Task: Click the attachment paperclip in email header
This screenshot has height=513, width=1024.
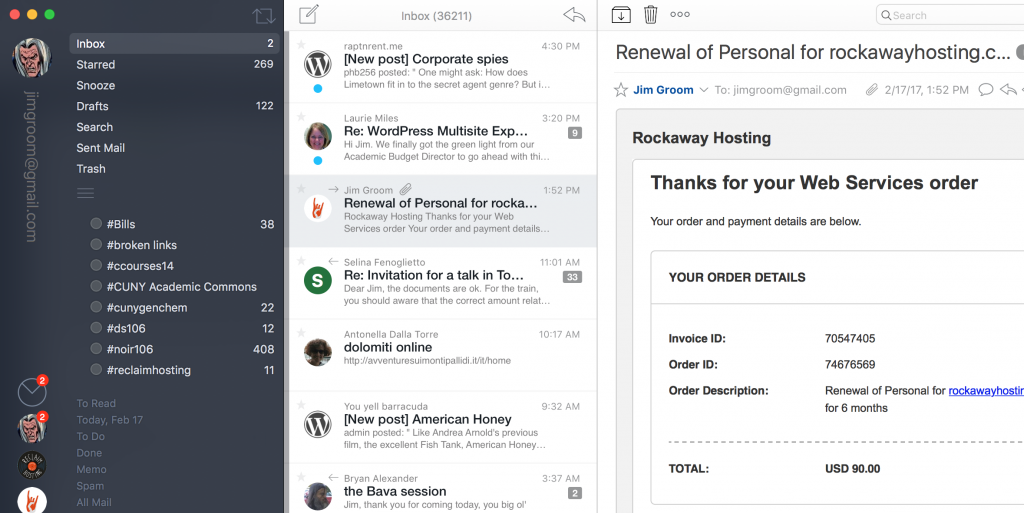Action: pyautogui.click(x=872, y=90)
